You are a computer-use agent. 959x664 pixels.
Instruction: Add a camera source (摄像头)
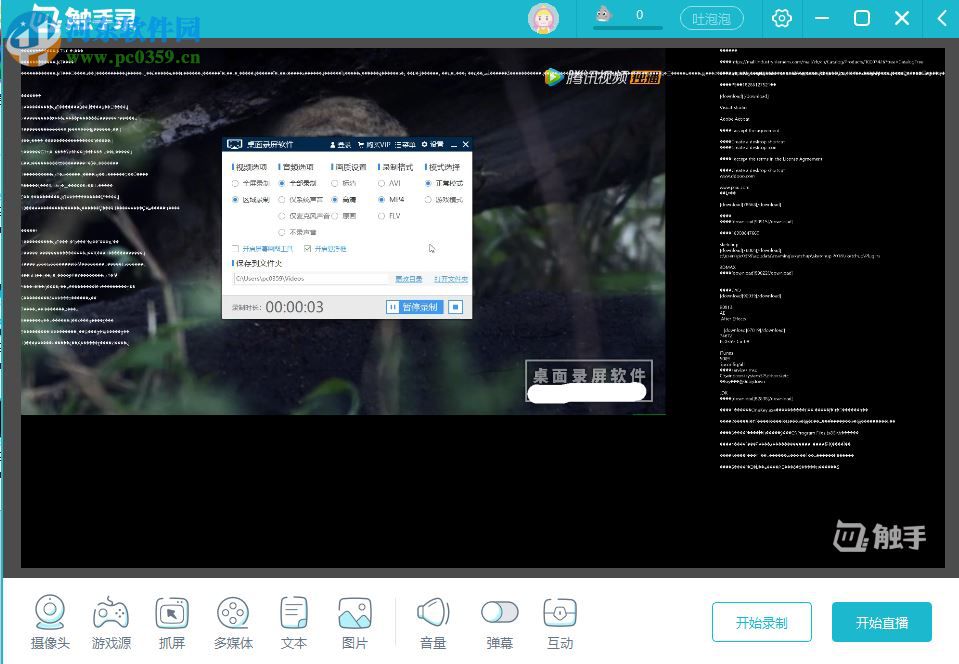[x=50, y=622]
